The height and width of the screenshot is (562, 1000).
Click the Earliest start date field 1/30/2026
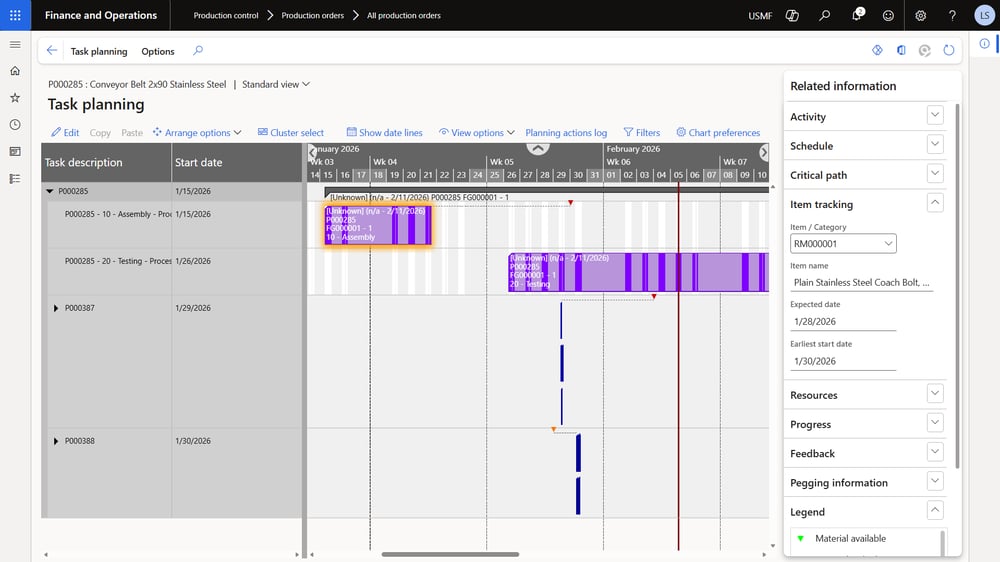843,361
